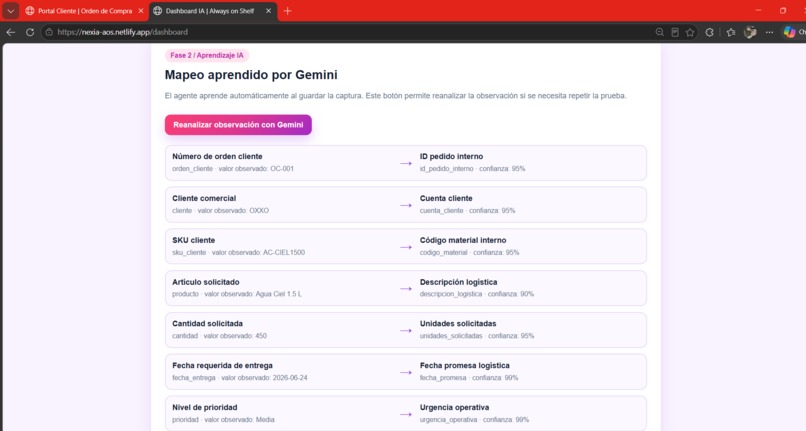Image resolution: width=806 pixels, height=431 pixels.
Task: Click the Fase 2 / Aprendizaje IA badge
Action: [x=207, y=55]
